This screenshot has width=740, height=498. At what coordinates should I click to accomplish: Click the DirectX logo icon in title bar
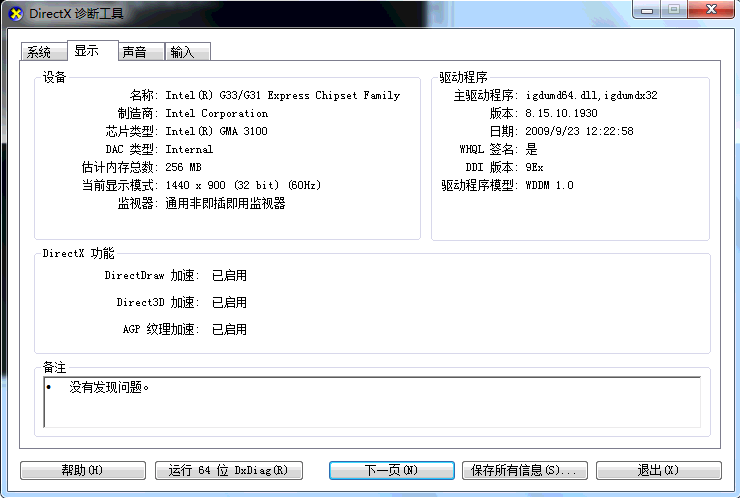point(16,14)
